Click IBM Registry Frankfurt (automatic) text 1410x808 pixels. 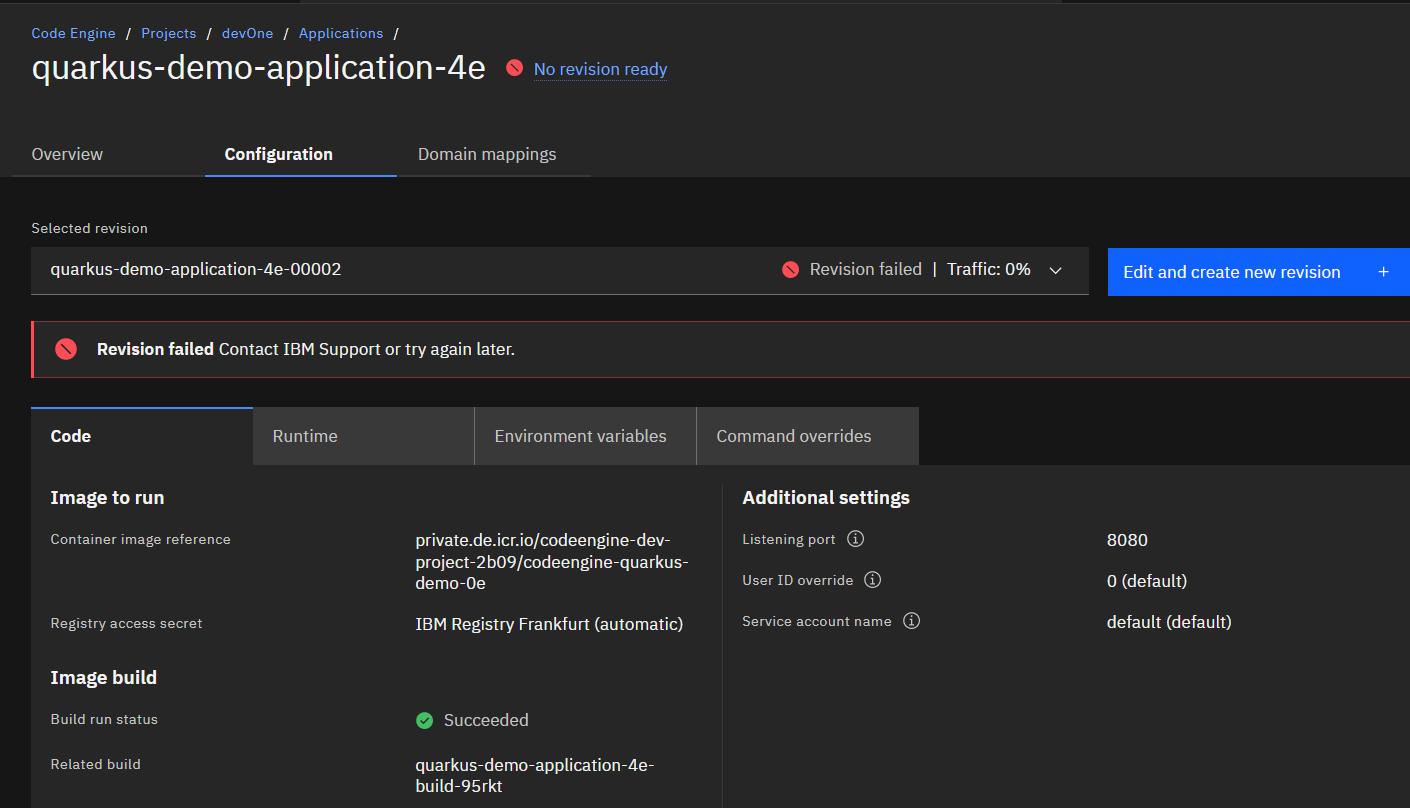point(549,624)
